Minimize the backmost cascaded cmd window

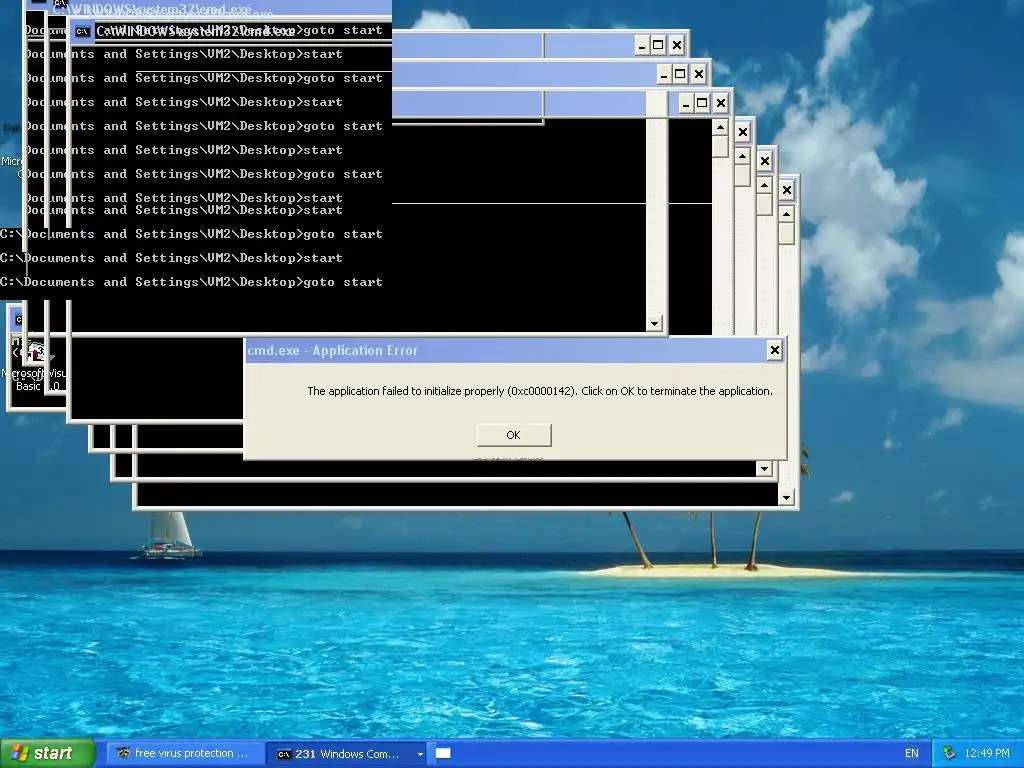pos(642,45)
